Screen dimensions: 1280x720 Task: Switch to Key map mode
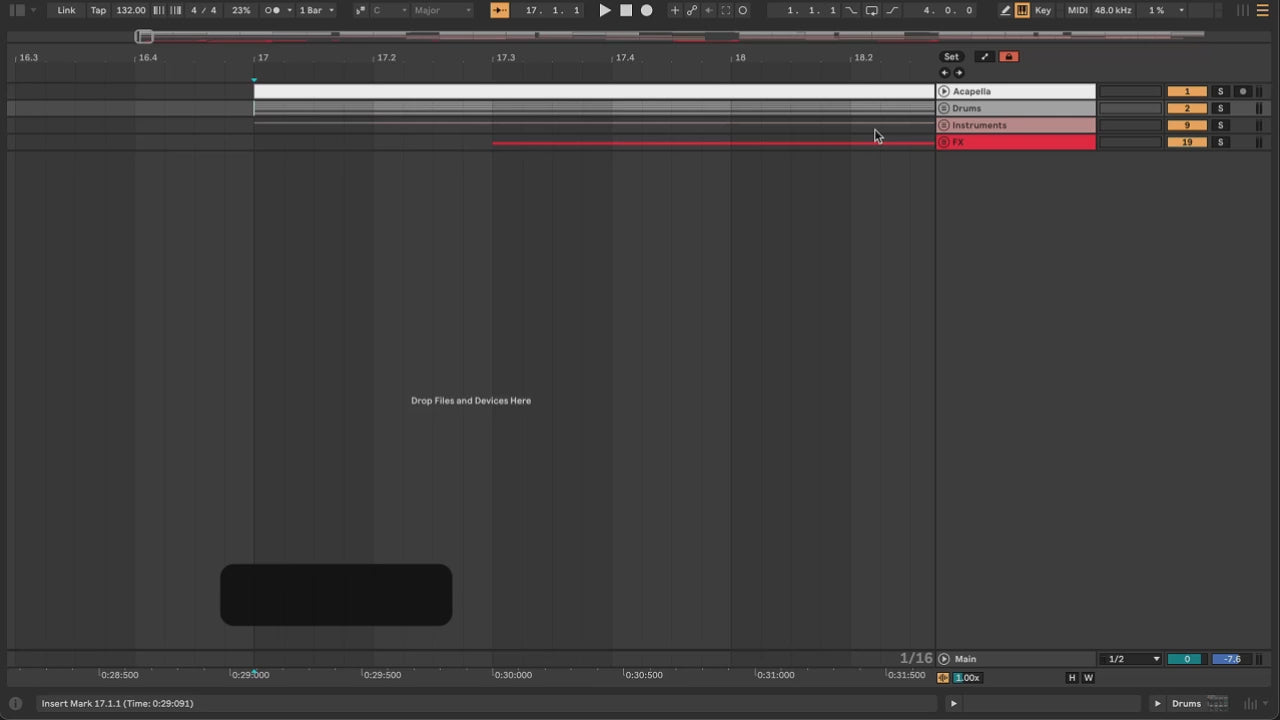(x=1043, y=10)
